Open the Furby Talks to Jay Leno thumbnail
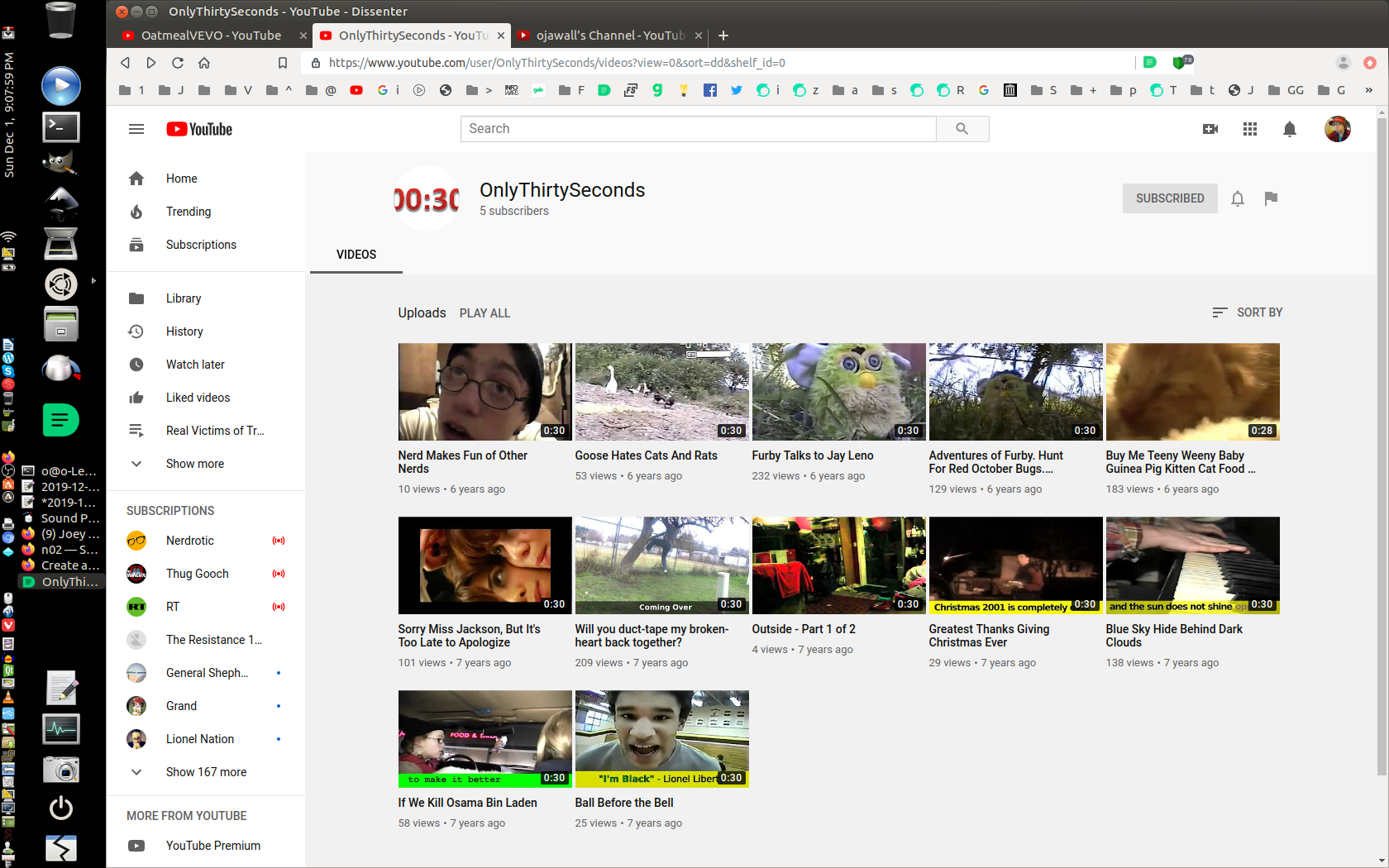 (838, 392)
